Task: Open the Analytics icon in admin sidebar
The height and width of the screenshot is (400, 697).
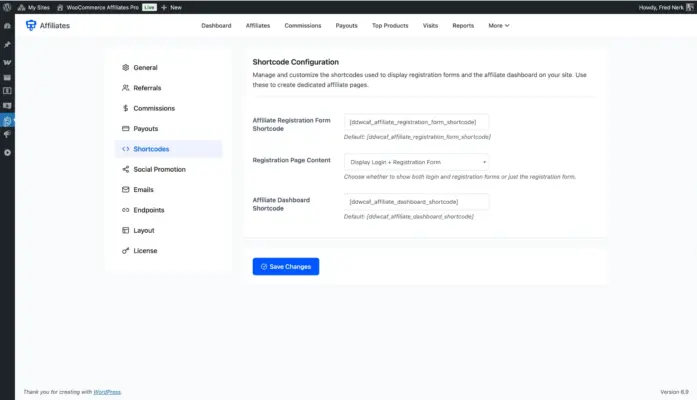Action: coord(7,106)
